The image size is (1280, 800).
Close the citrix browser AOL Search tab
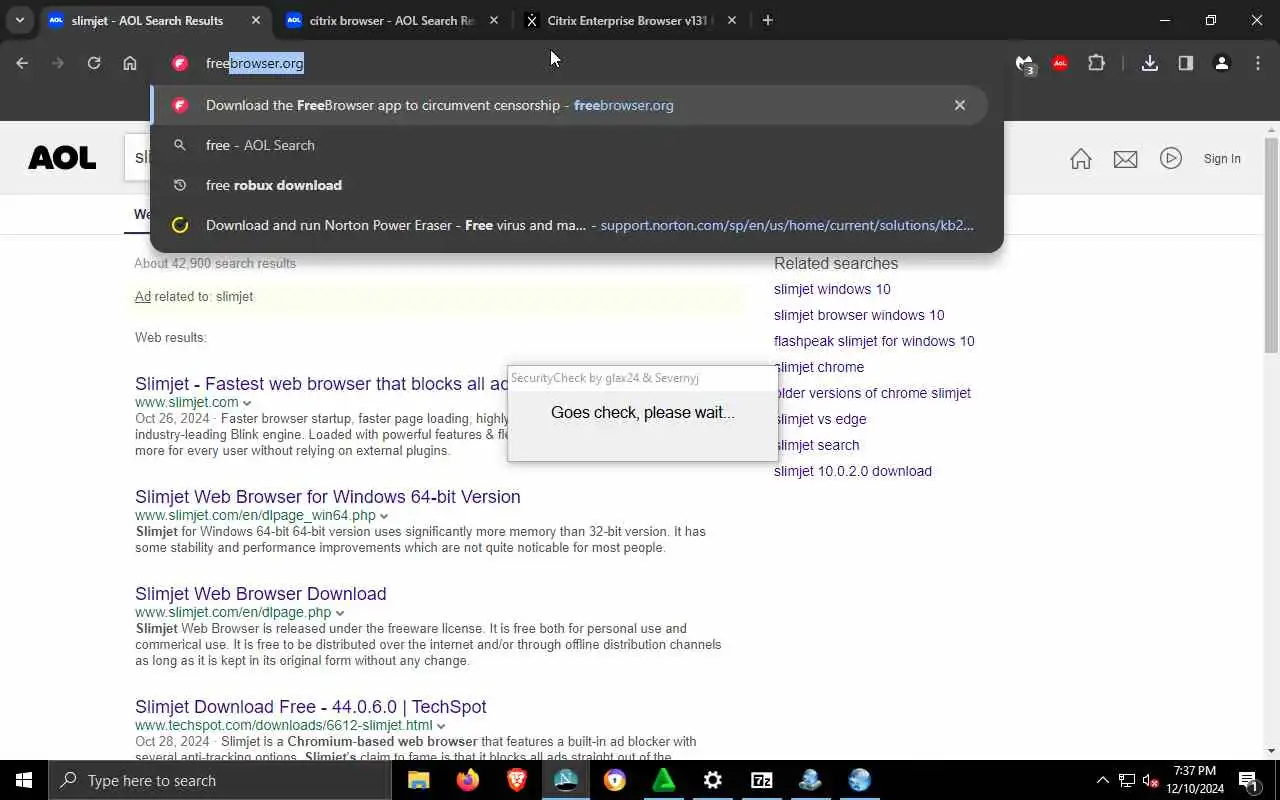tap(494, 20)
